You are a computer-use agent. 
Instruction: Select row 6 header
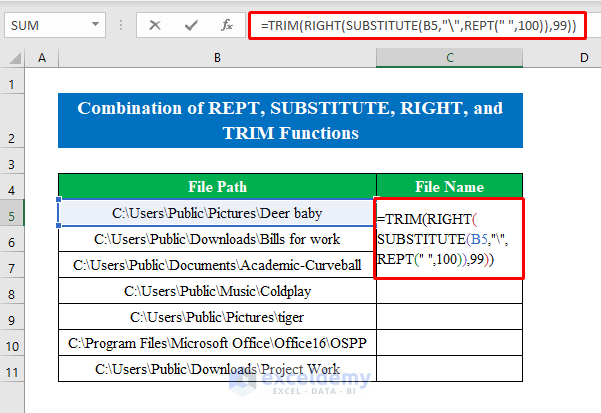coord(12,239)
